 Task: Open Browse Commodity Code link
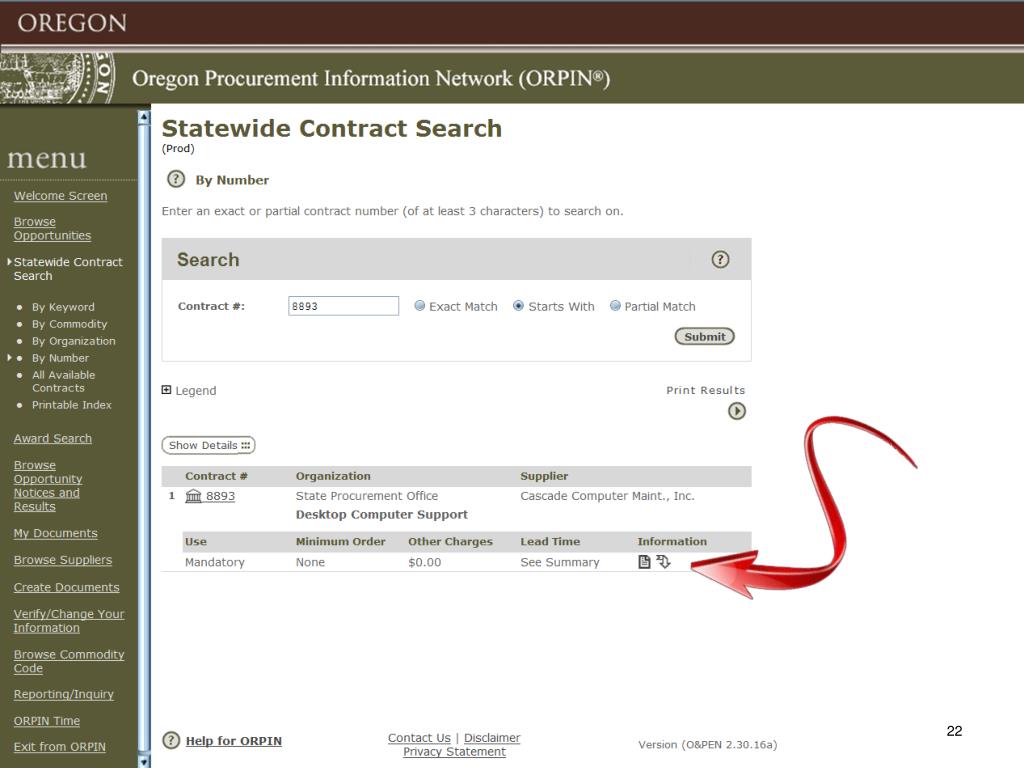pos(69,662)
